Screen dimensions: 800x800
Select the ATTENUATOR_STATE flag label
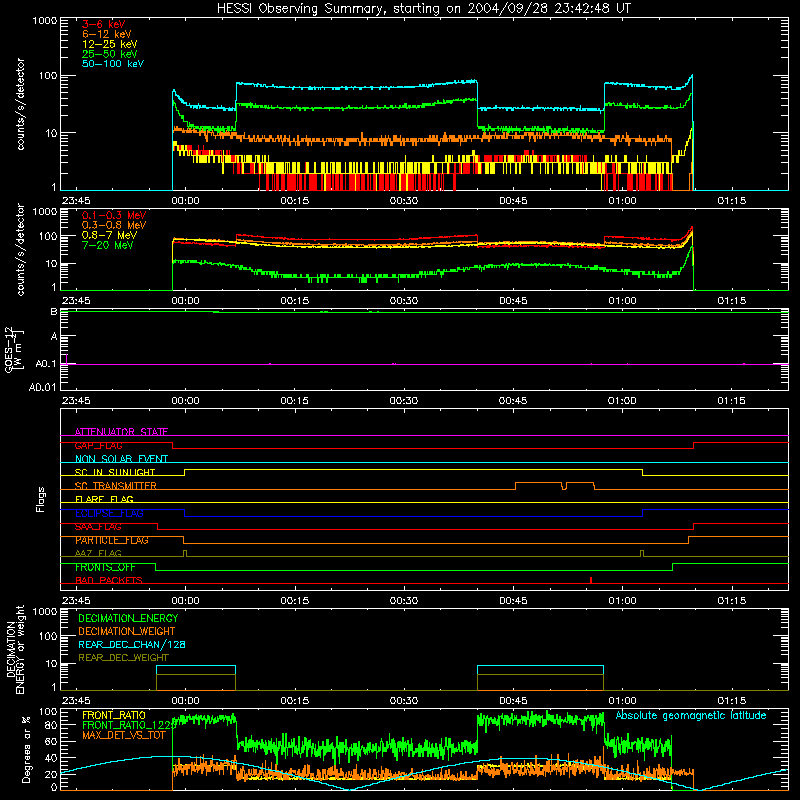coord(121,432)
